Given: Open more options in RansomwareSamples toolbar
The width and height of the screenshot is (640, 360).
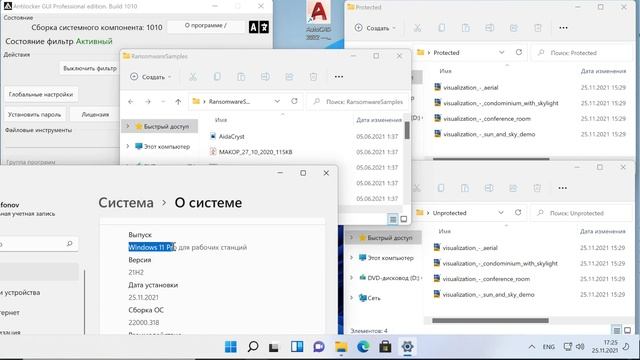Looking at the screenshot, I should (339, 77).
